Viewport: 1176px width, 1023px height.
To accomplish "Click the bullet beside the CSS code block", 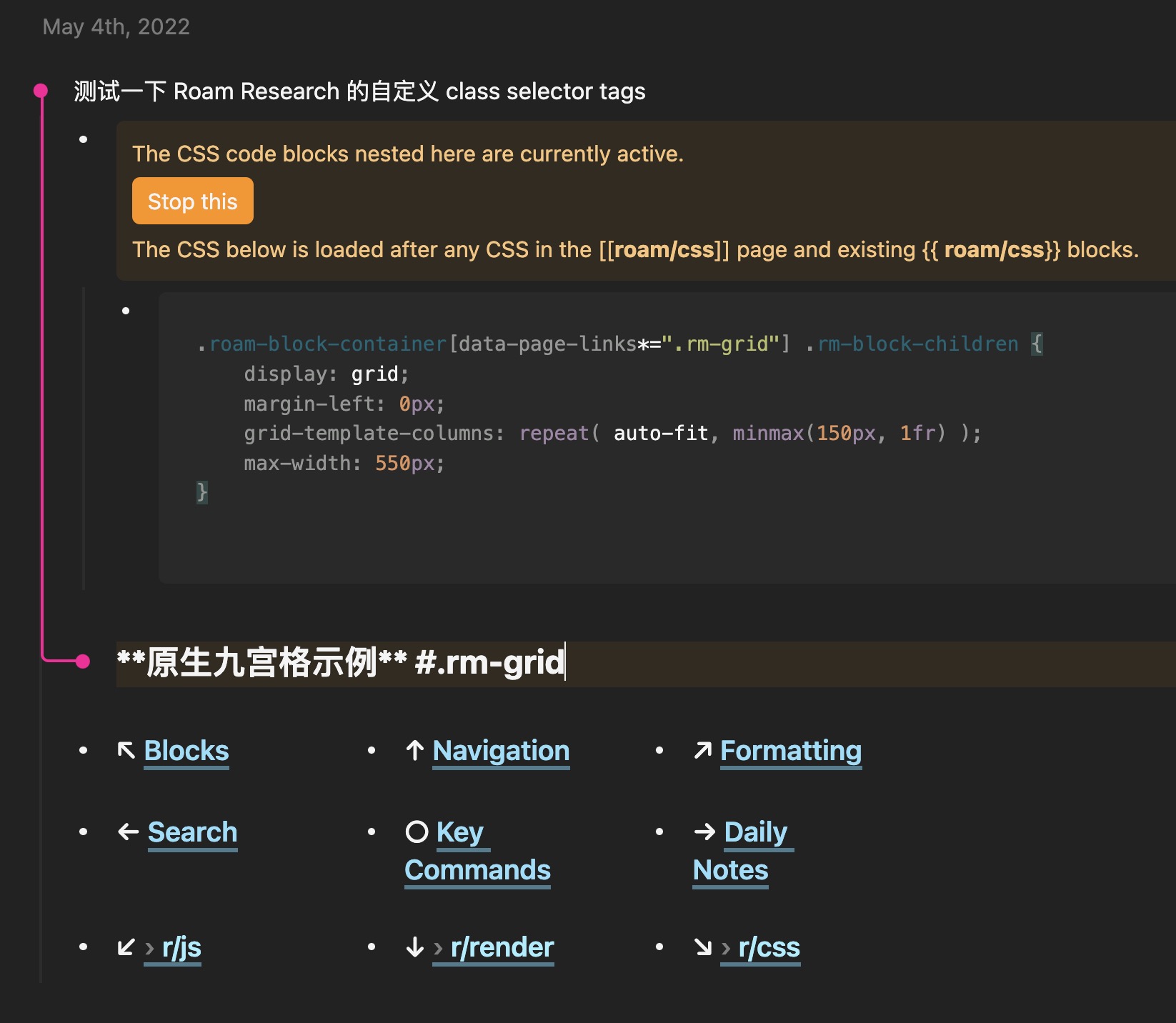I will point(126,311).
